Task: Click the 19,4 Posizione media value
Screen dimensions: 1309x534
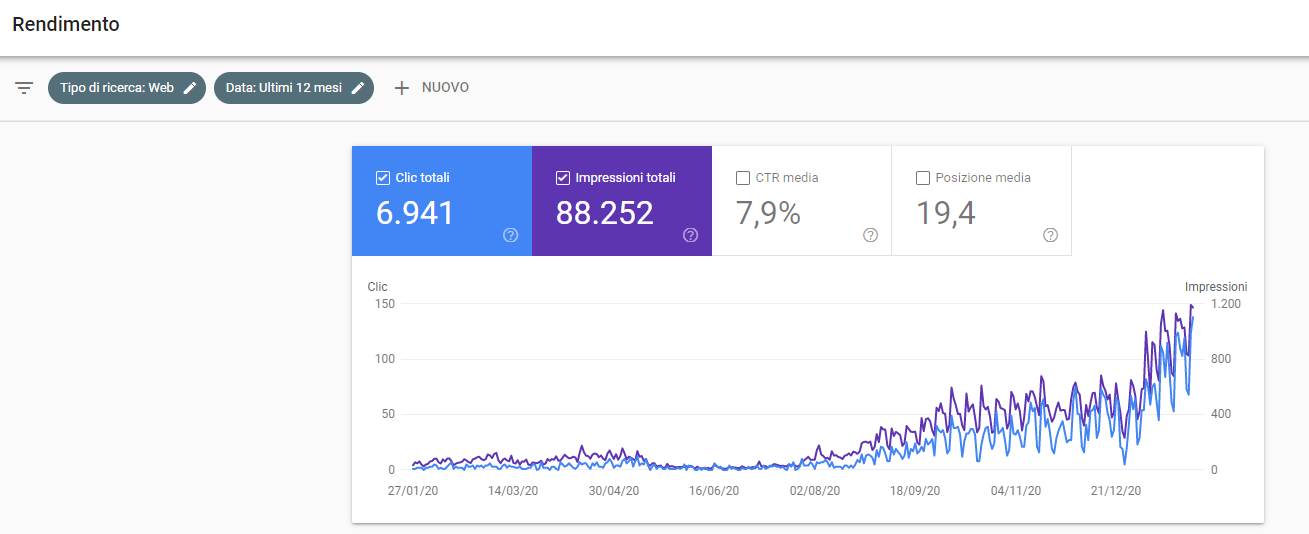Action: tap(945, 213)
